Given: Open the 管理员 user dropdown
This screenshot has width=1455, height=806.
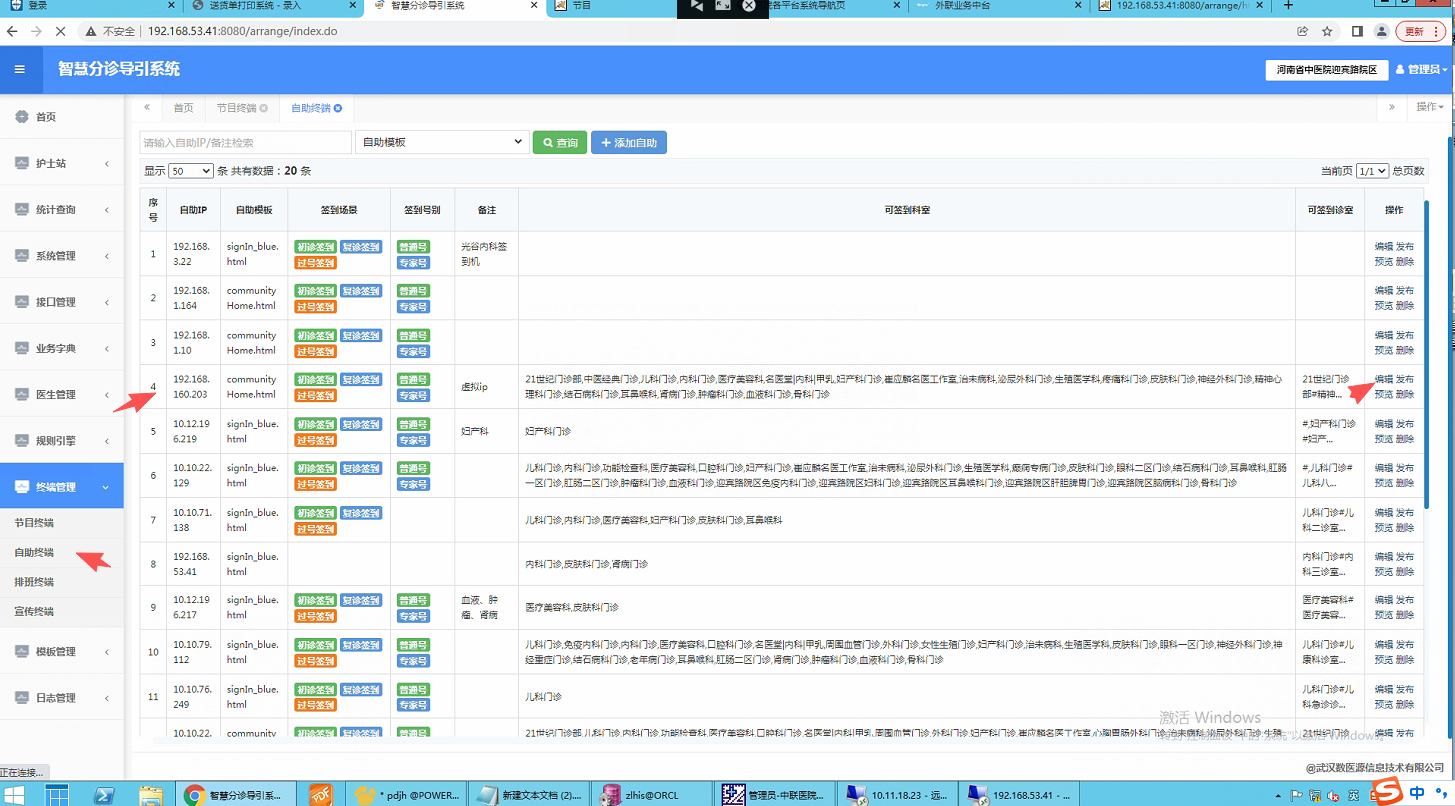Looking at the screenshot, I should (1421, 70).
